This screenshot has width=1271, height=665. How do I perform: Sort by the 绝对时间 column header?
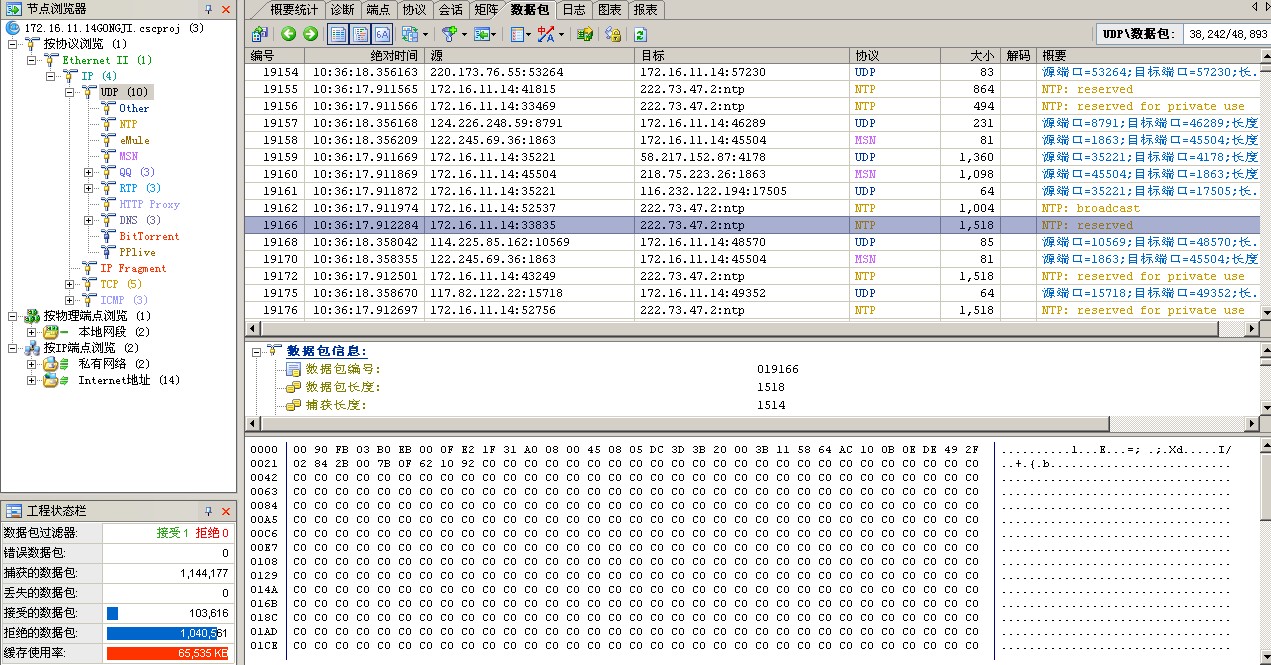pos(365,56)
